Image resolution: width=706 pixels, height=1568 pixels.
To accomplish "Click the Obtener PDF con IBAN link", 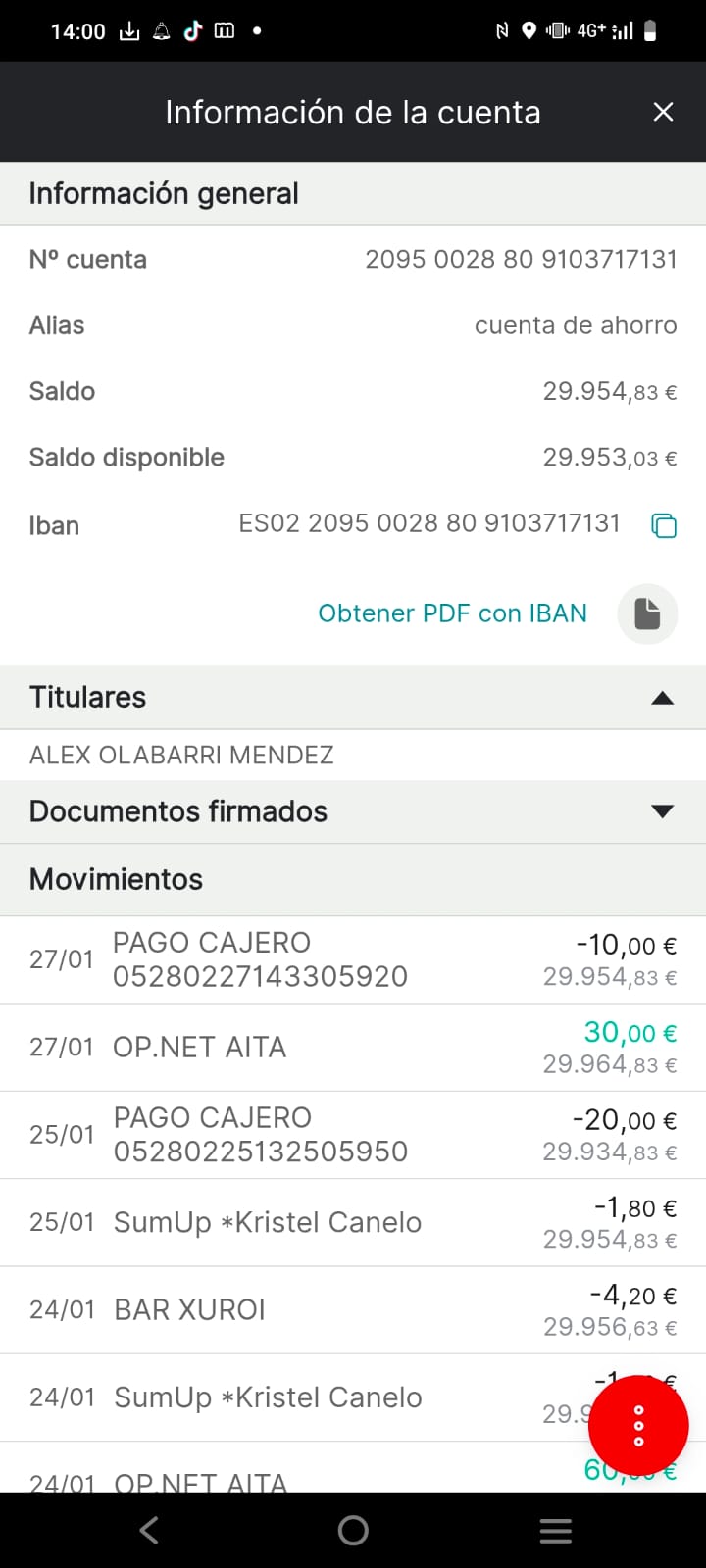I will click(452, 613).
